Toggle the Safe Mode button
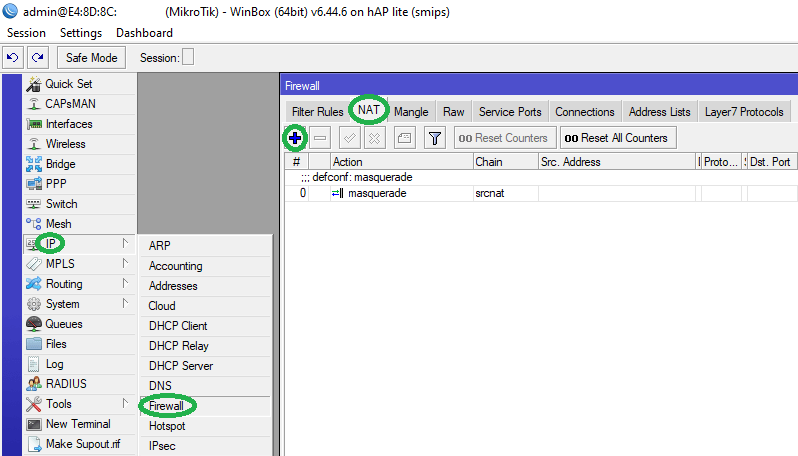The height and width of the screenshot is (456, 798). click(x=92, y=58)
